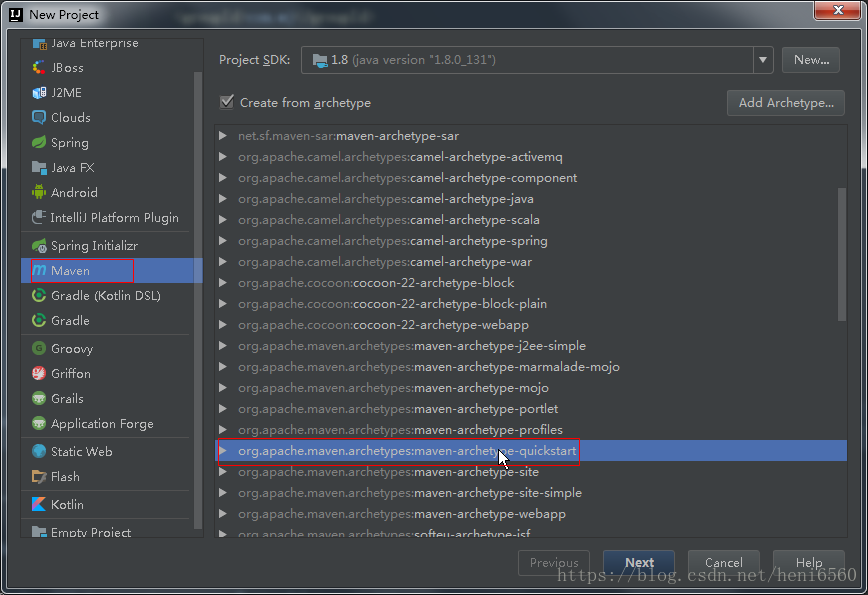Click the Cancel button

pos(724,562)
